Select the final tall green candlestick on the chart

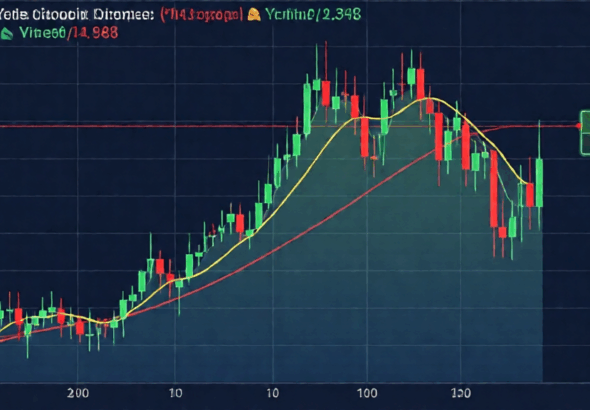point(539,182)
